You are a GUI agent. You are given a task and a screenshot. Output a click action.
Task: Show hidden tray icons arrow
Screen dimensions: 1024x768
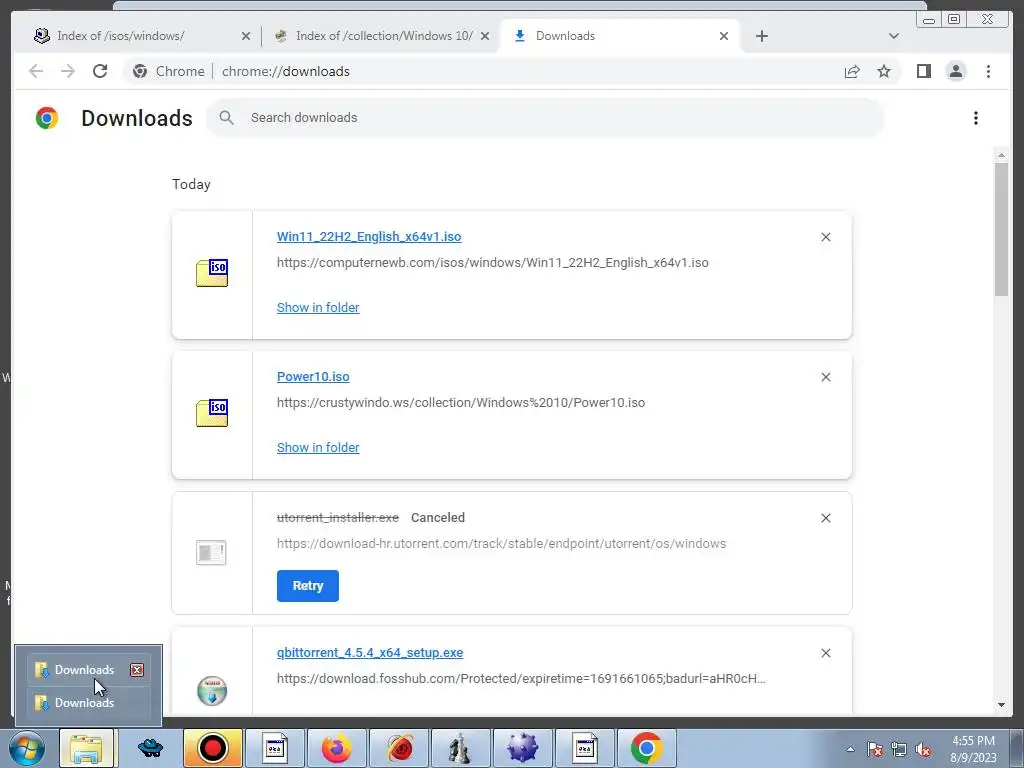coord(850,749)
